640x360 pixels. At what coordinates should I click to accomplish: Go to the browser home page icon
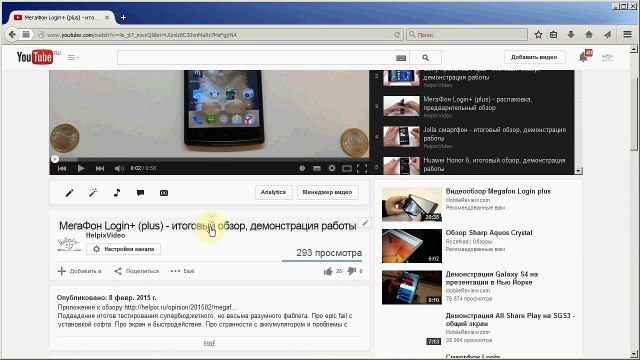pos(589,35)
